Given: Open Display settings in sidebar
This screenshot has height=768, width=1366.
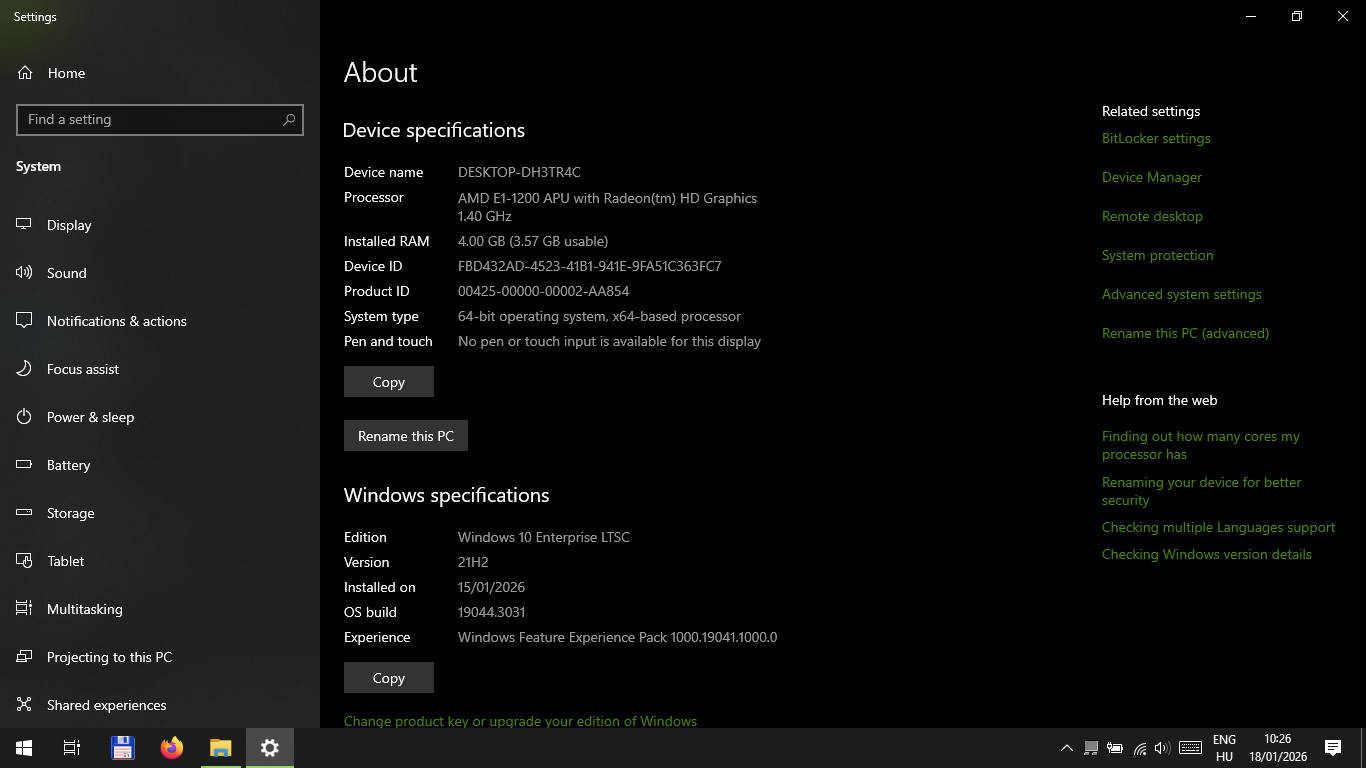Looking at the screenshot, I should tap(160, 225).
